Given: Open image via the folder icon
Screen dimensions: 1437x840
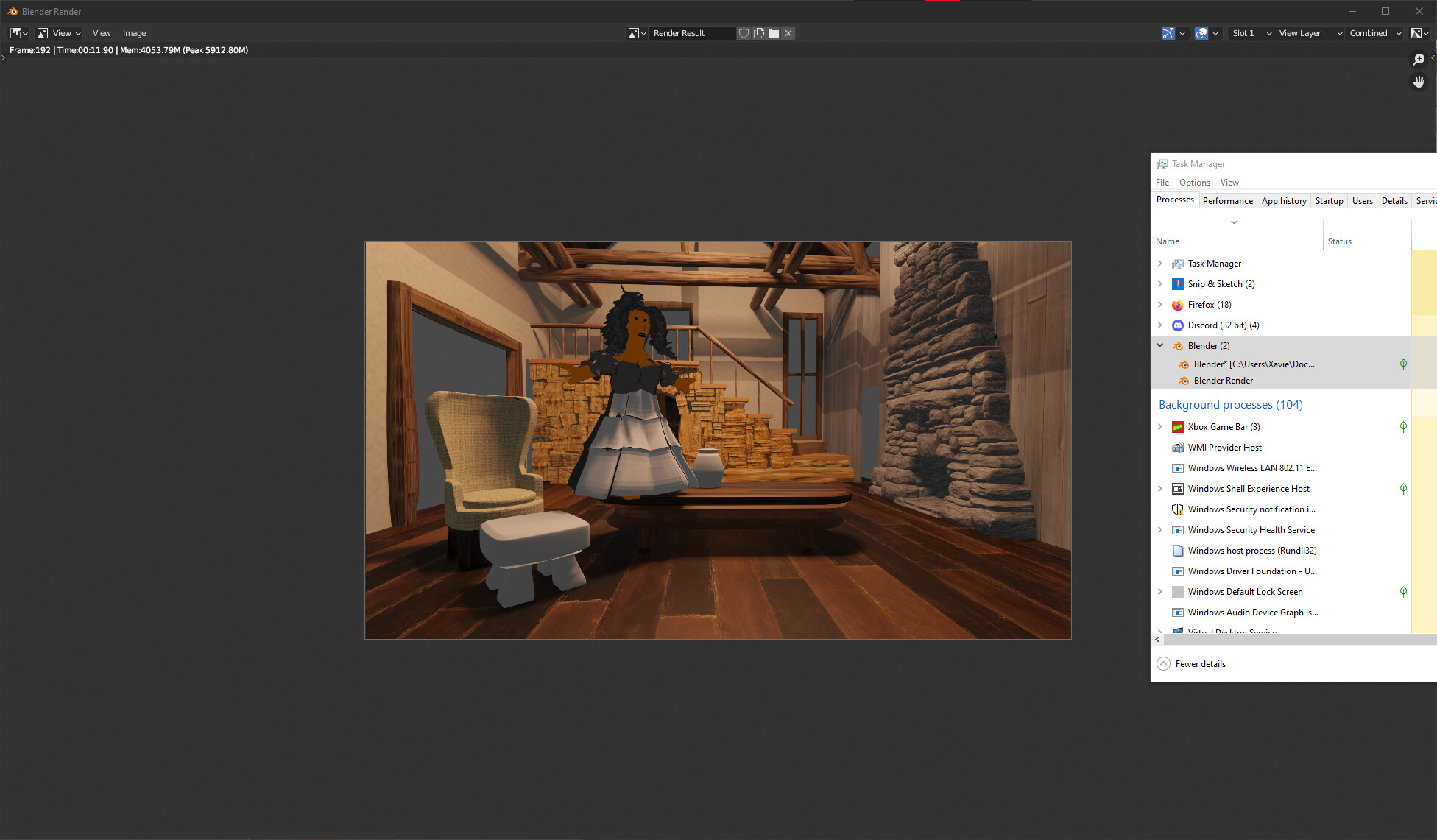Looking at the screenshot, I should click(x=773, y=33).
